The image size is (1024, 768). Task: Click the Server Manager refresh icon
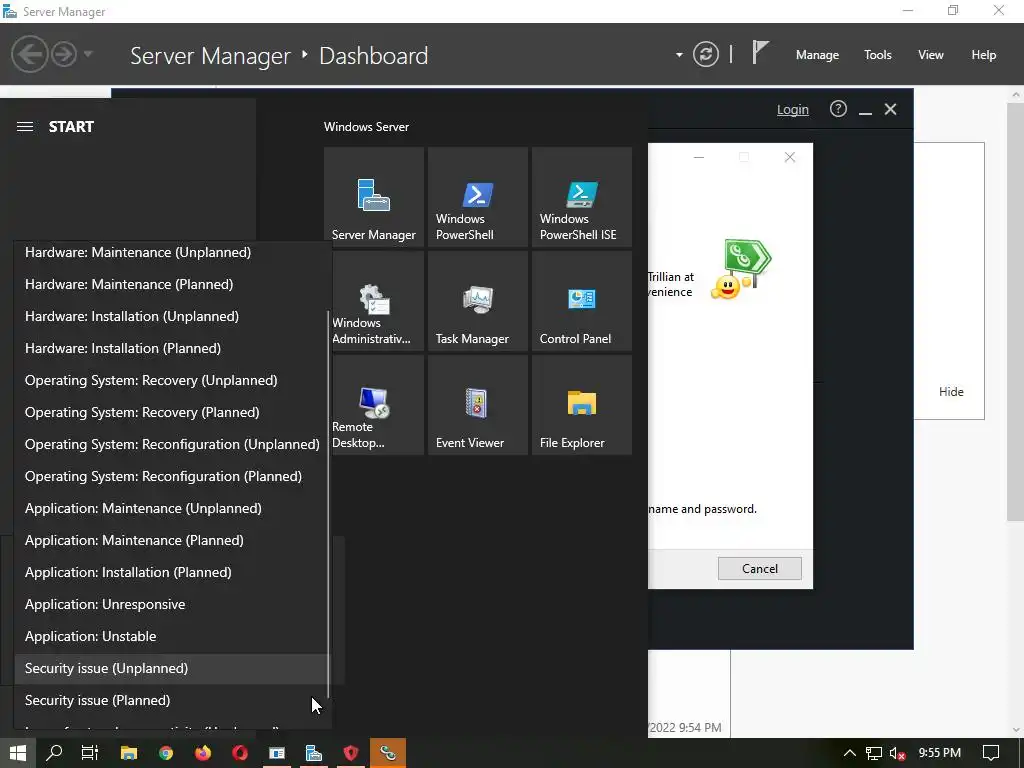pos(706,54)
